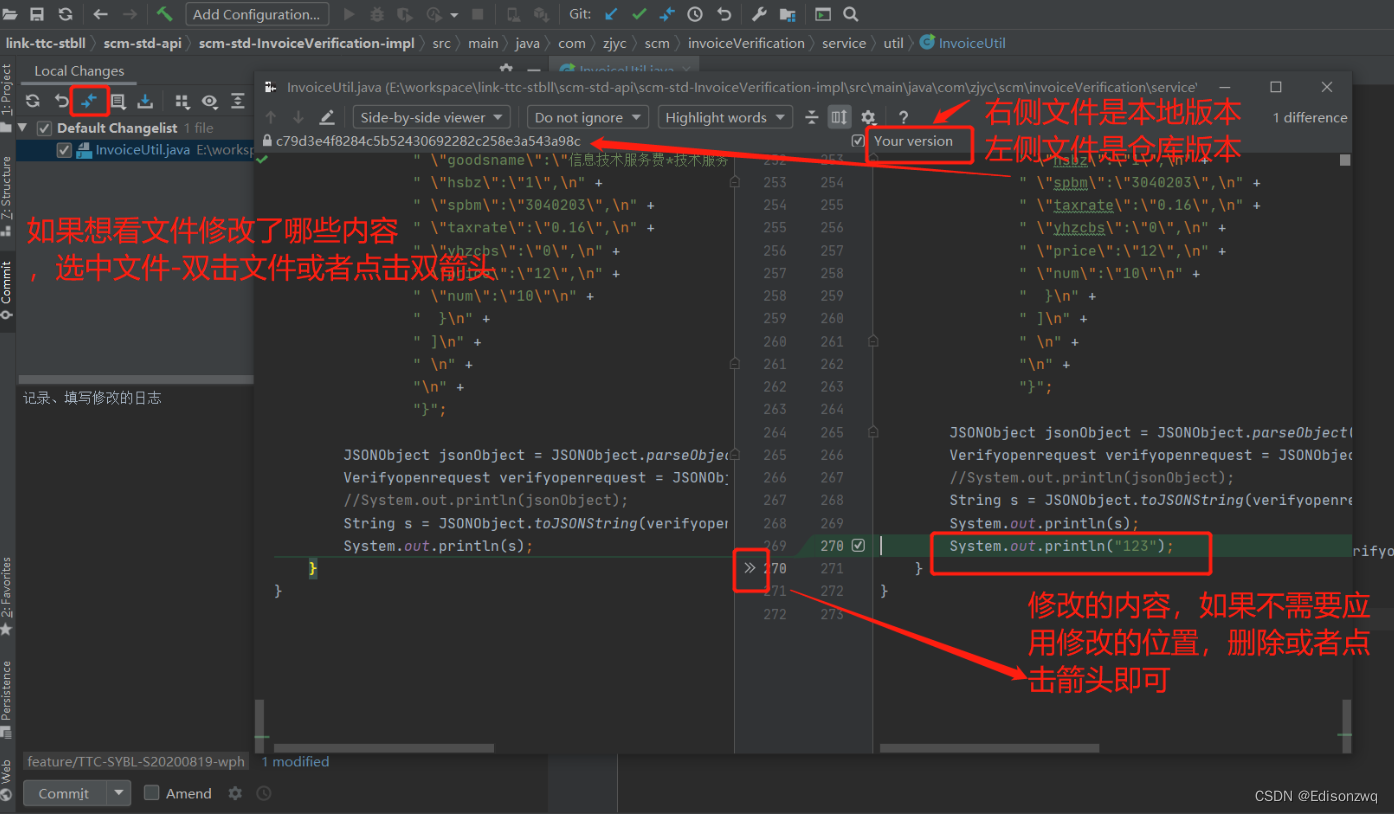Open the Commit side tab
This screenshot has height=814, width=1394.
pos(7,291)
